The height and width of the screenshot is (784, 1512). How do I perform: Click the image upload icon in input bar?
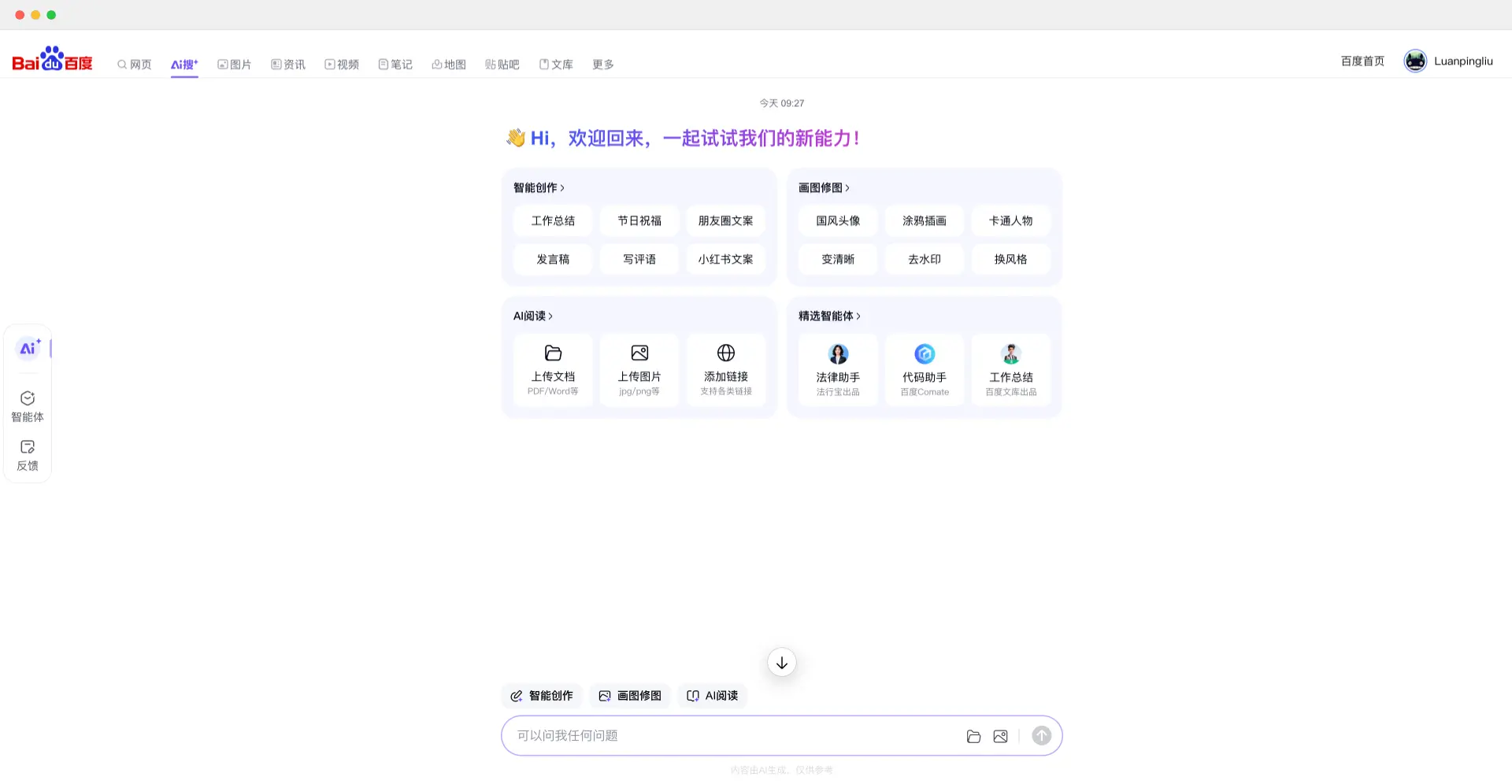coord(1000,735)
